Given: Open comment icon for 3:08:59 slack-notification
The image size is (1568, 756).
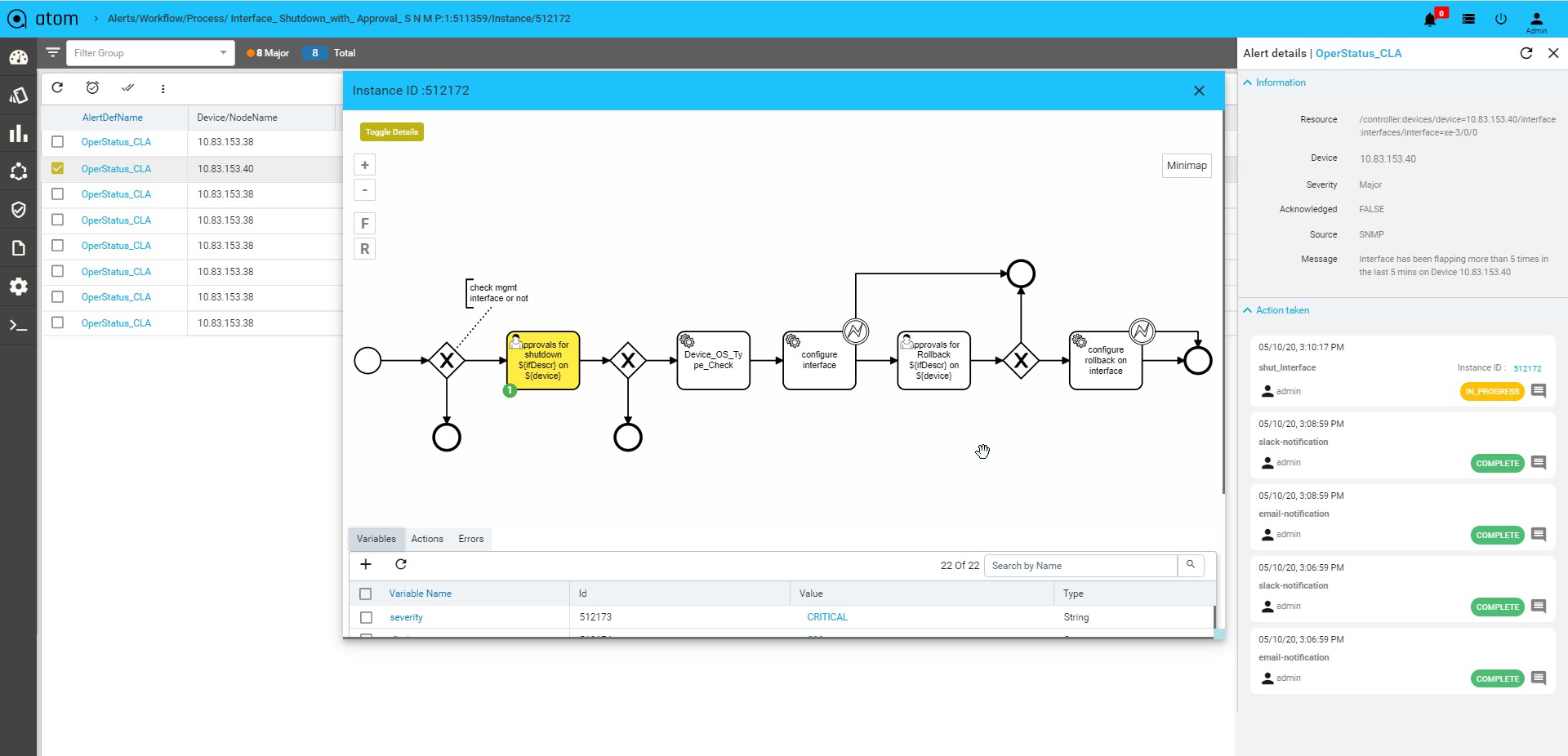Looking at the screenshot, I should point(1539,463).
